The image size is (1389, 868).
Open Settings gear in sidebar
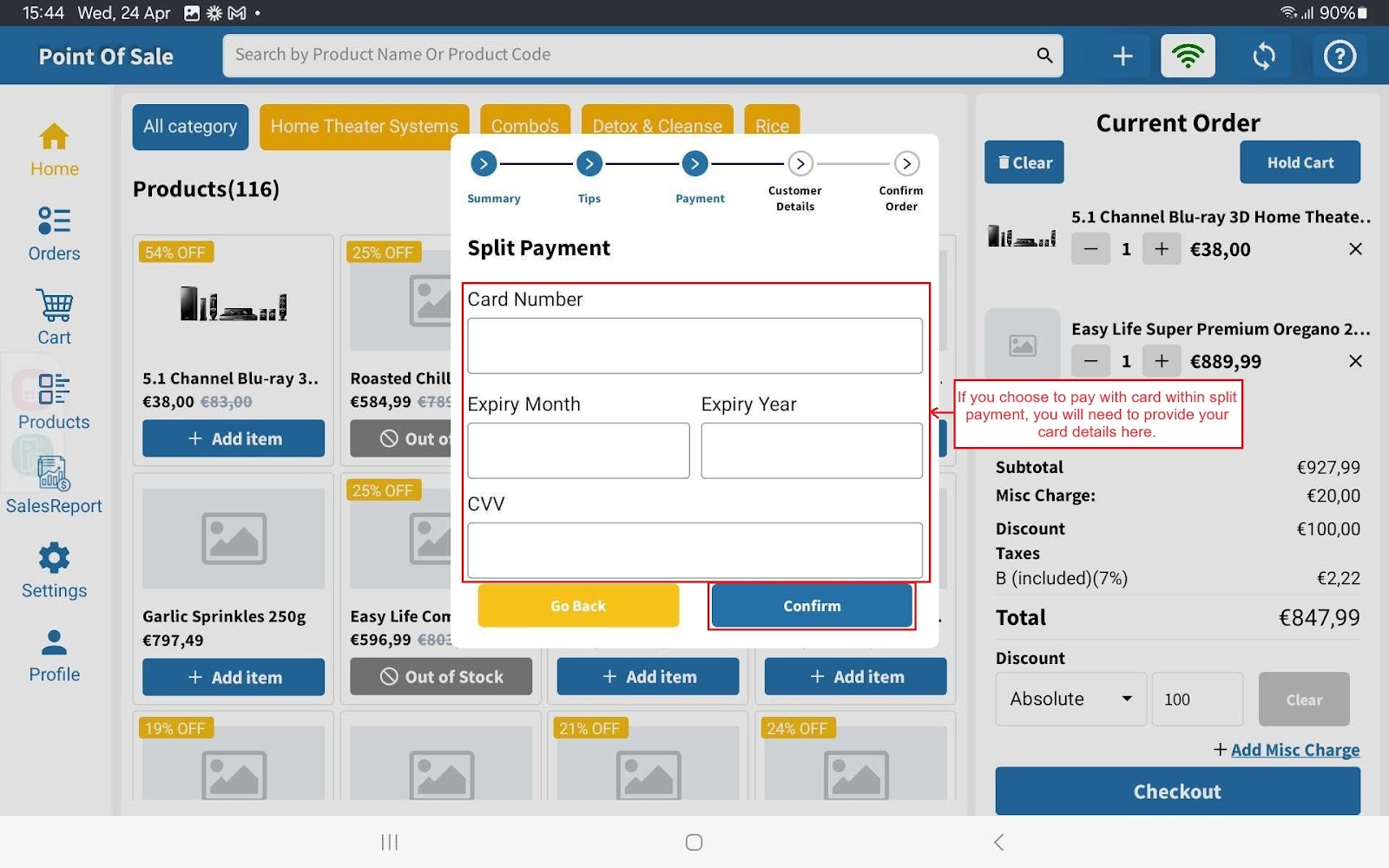click(54, 570)
